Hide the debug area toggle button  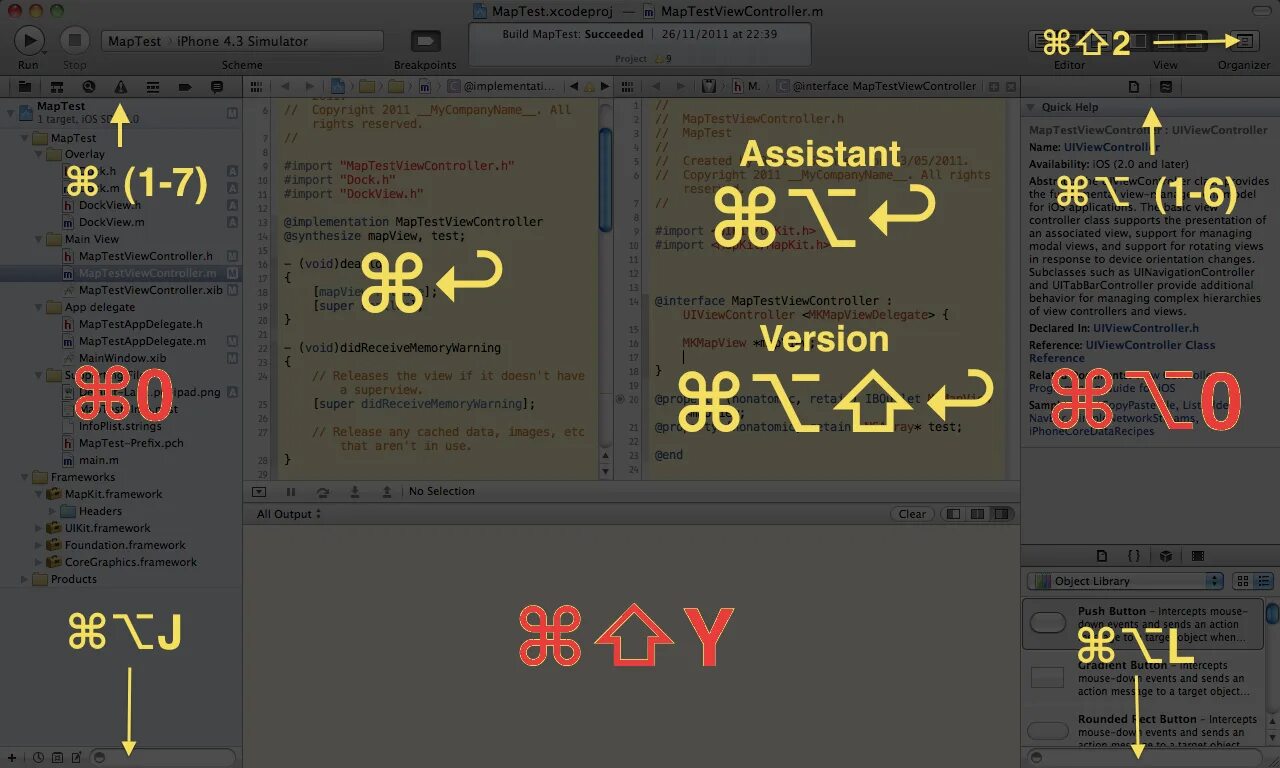coord(259,492)
